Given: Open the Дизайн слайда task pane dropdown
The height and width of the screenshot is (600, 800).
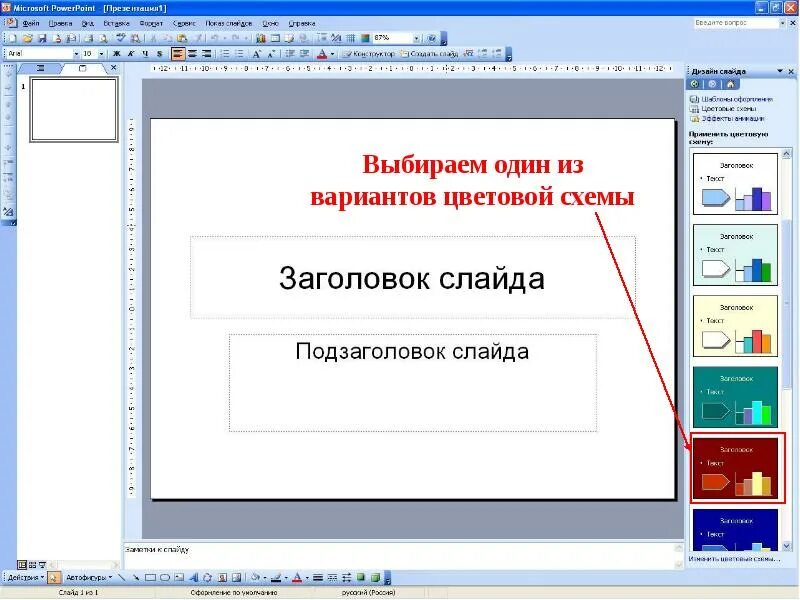Looking at the screenshot, I should coord(780,71).
